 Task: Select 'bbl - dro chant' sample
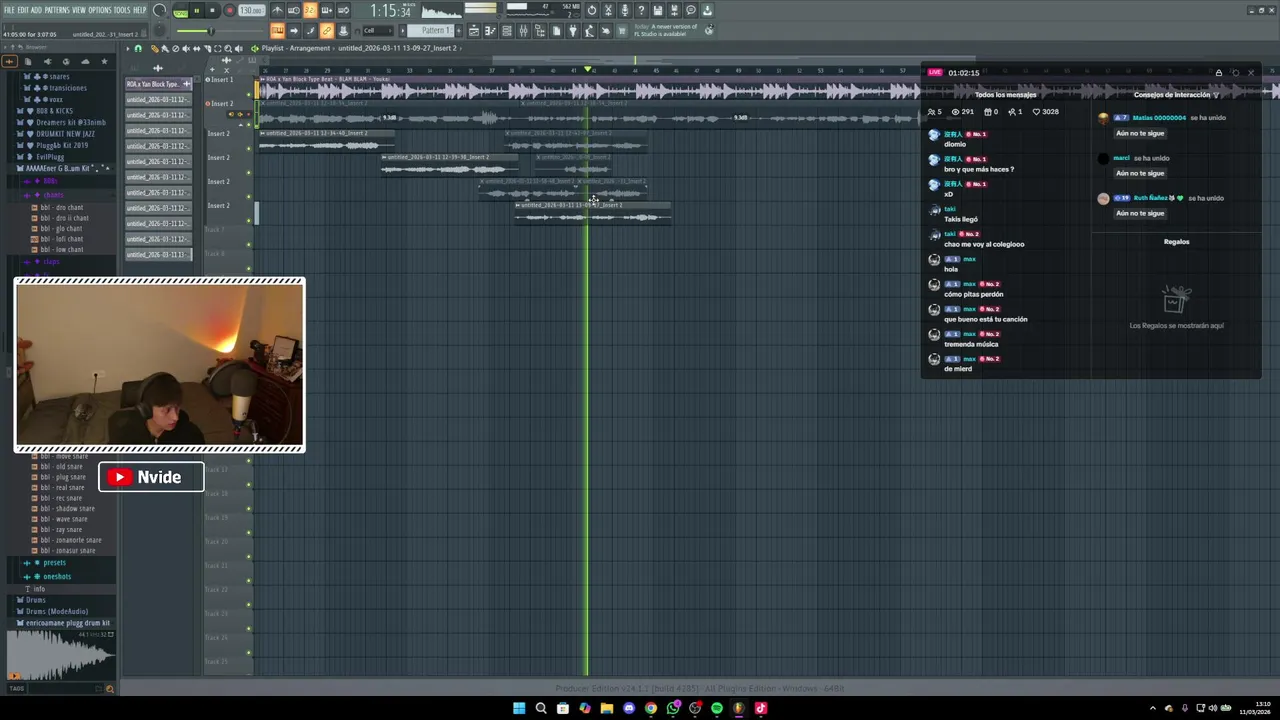coord(60,207)
